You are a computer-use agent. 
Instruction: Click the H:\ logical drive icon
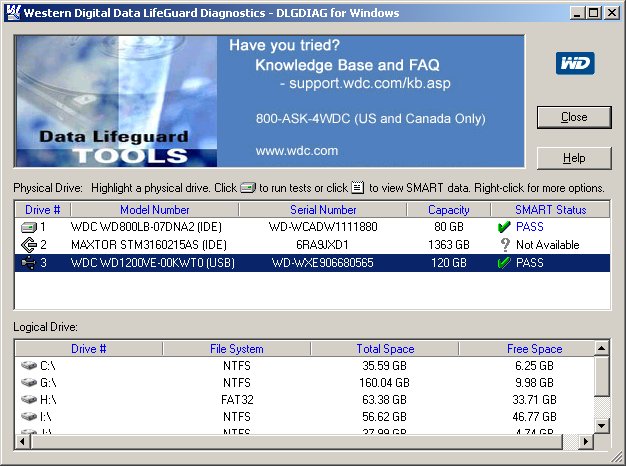click(29, 399)
